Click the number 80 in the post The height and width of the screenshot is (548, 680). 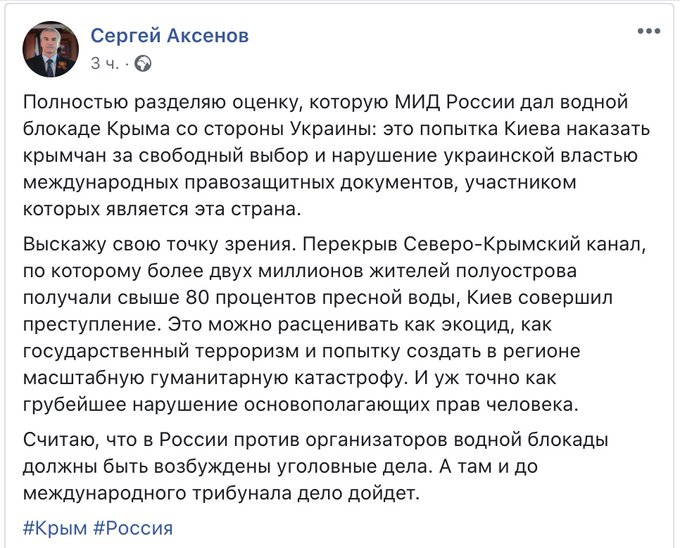pyautogui.click(x=196, y=298)
